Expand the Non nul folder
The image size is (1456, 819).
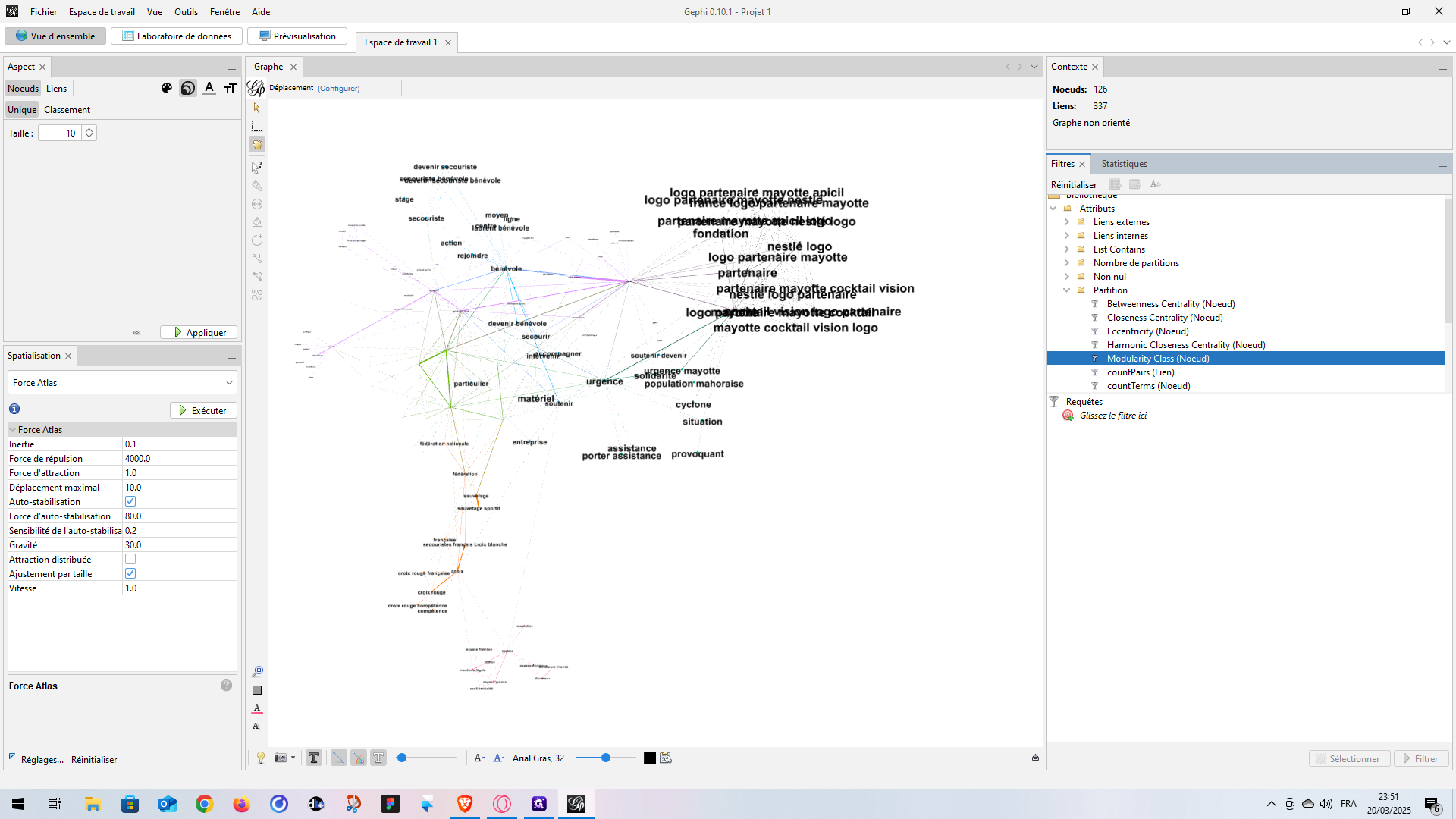(x=1067, y=277)
